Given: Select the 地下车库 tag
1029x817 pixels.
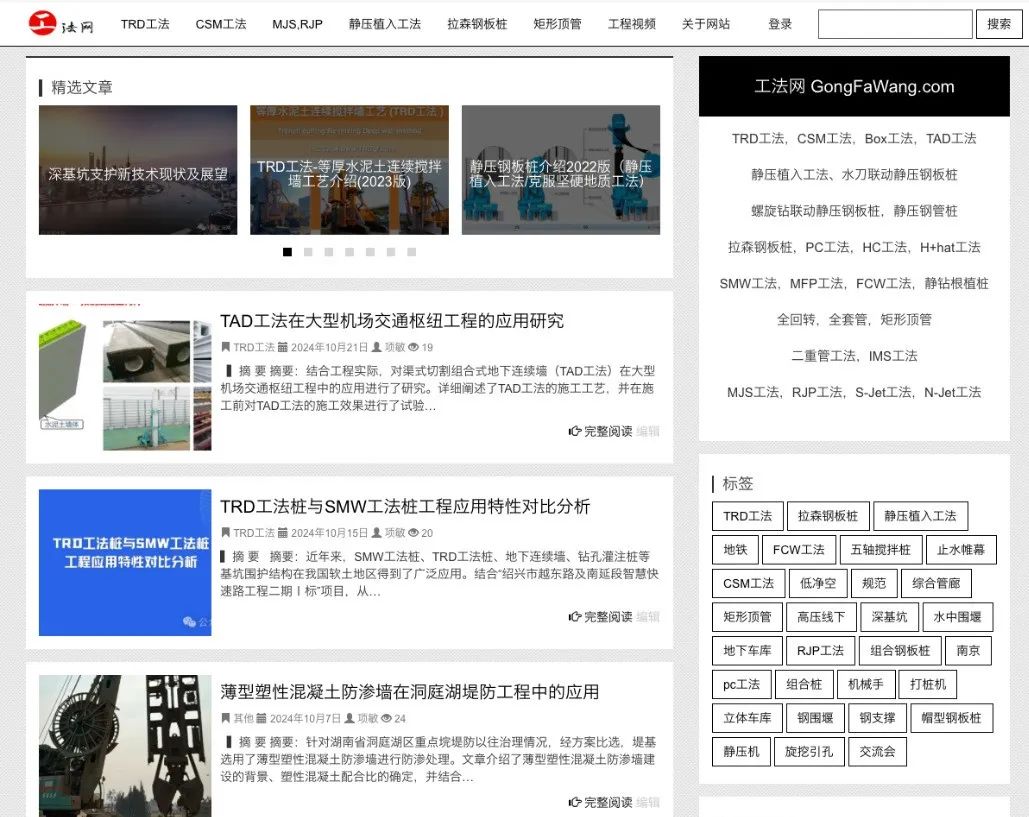Looking at the screenshot, I should click(x=747, y=651).
